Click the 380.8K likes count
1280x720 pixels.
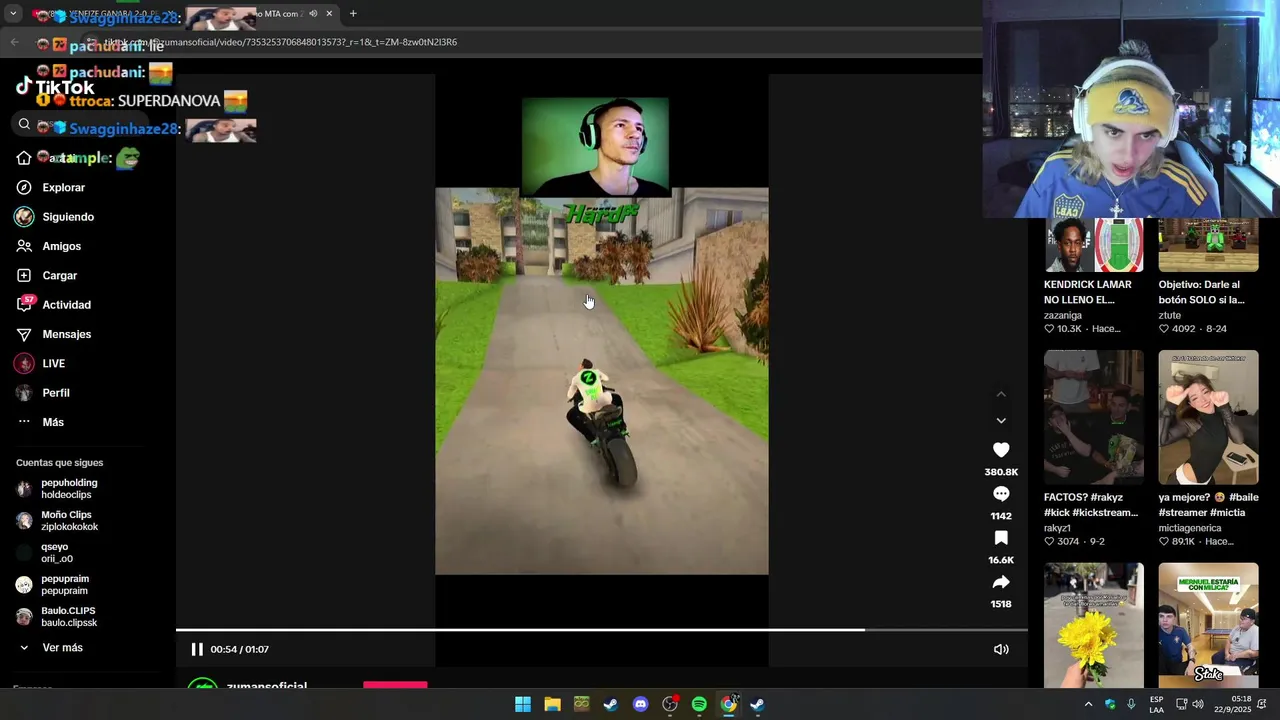(1001, 472)
